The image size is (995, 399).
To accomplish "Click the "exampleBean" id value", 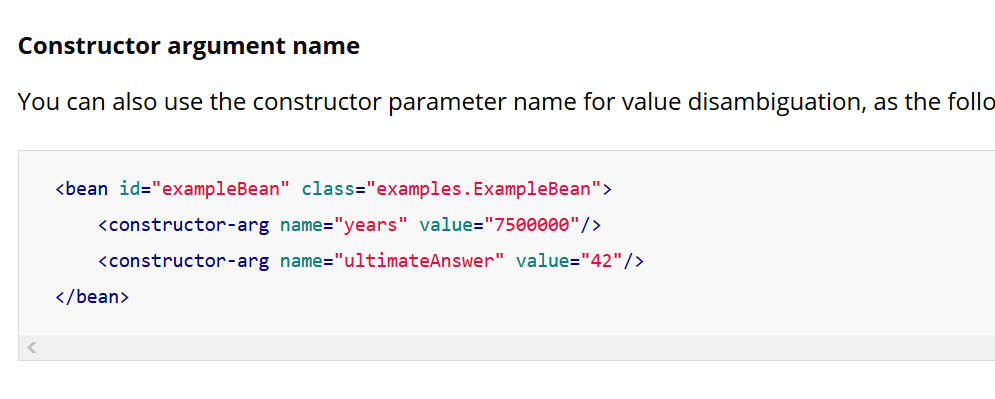I will click(x=221, y=189).
